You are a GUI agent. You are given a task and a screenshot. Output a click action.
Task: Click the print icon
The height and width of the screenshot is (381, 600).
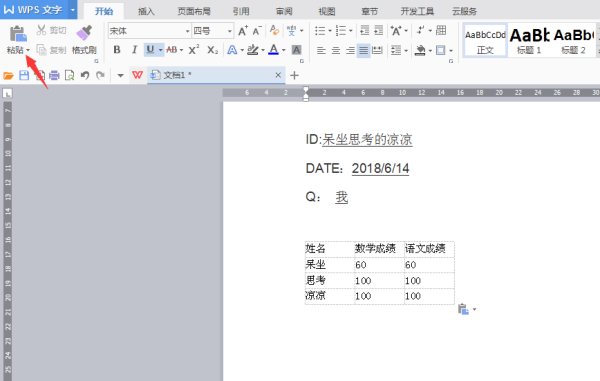tap(54, 75)
